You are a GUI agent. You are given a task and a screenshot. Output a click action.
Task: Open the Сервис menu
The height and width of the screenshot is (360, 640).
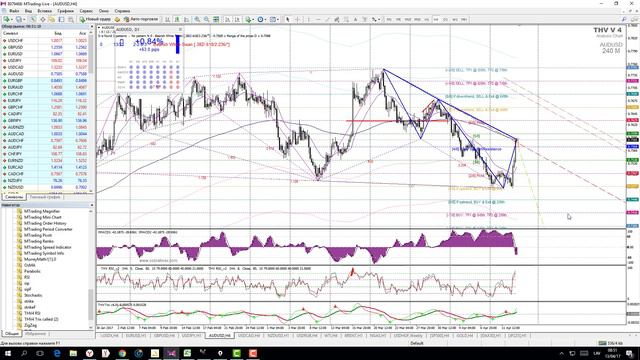tap(86, 11)
